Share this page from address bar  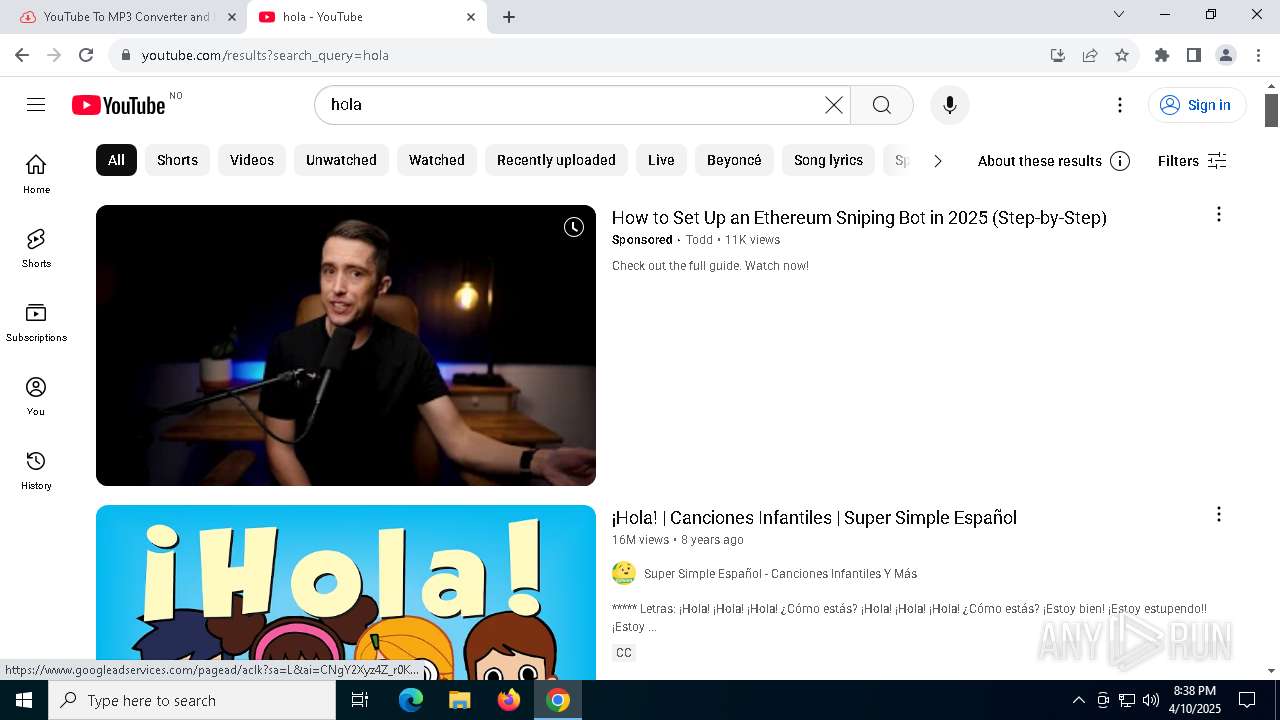click(1090, 55)
